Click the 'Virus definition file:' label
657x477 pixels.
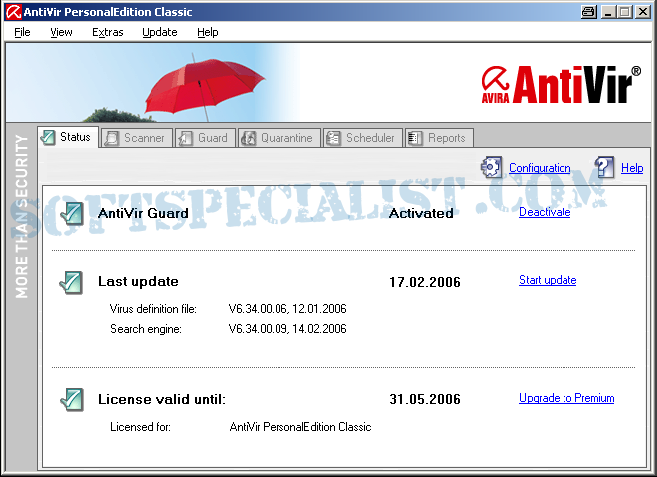coord(153,309)
